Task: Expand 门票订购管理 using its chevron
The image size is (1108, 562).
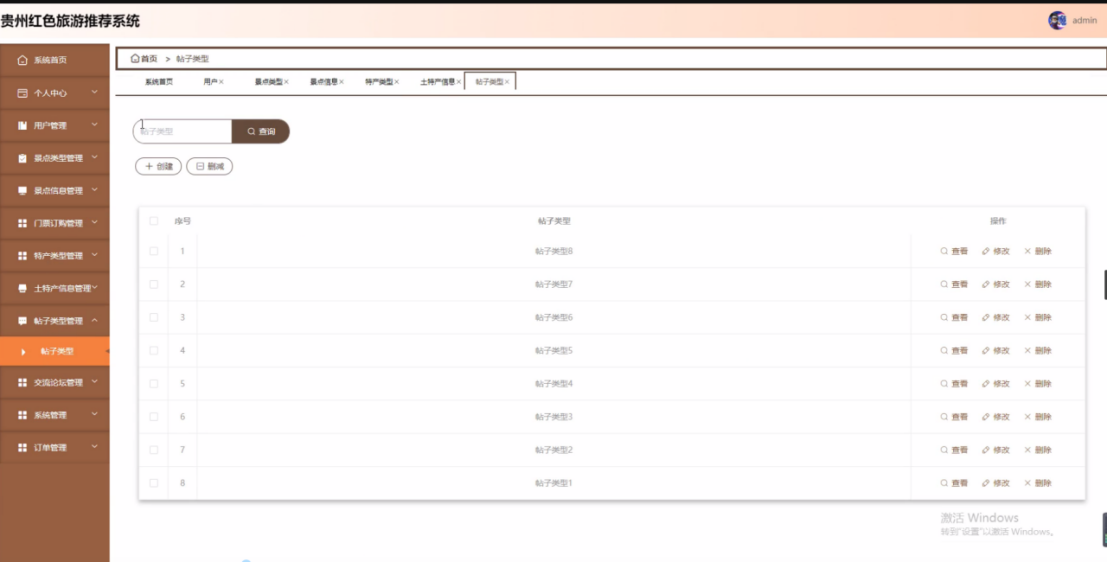Action: pyautogui.click(x=95, y=223)
